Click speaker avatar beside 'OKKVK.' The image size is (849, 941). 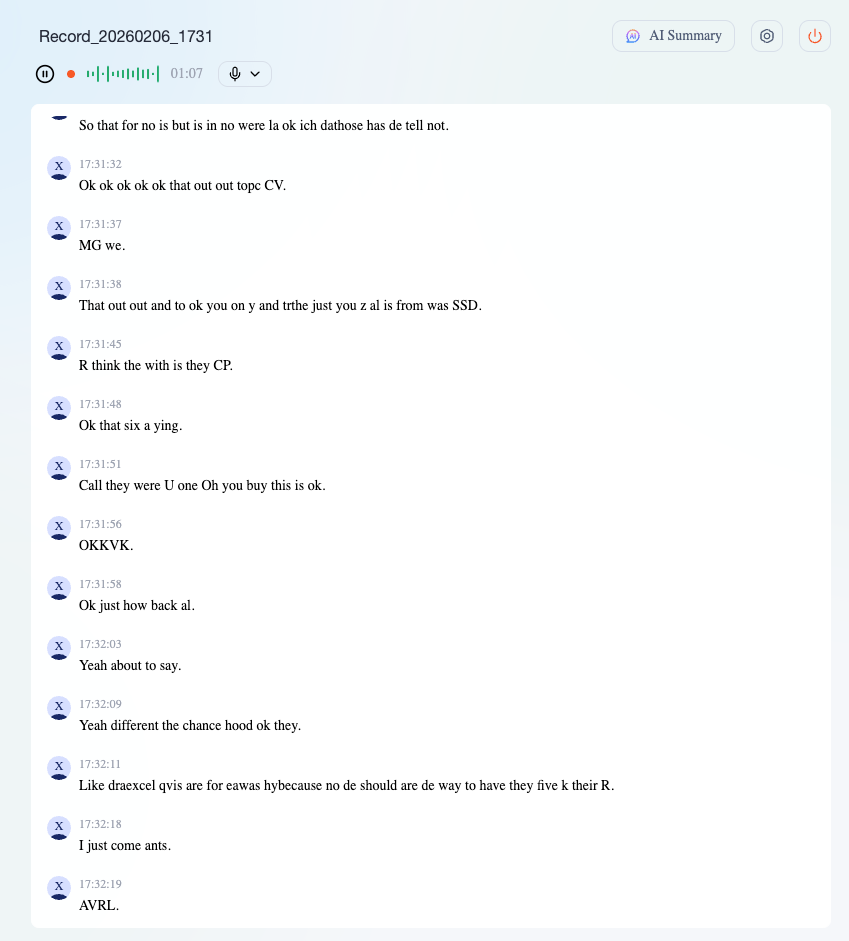point(59,528)
